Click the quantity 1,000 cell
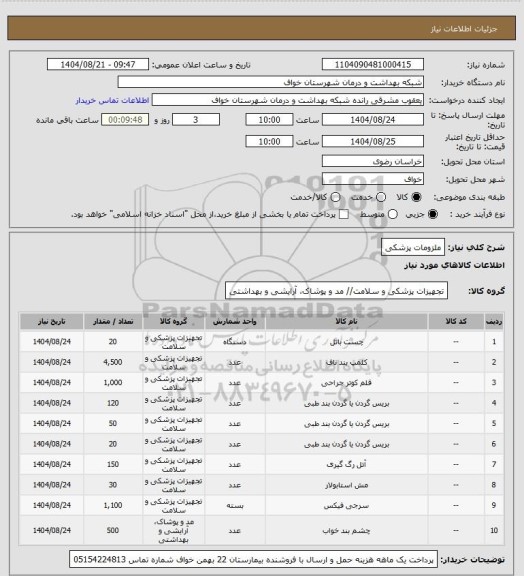This screenshot has width=524, height=576. coord(113,383)
